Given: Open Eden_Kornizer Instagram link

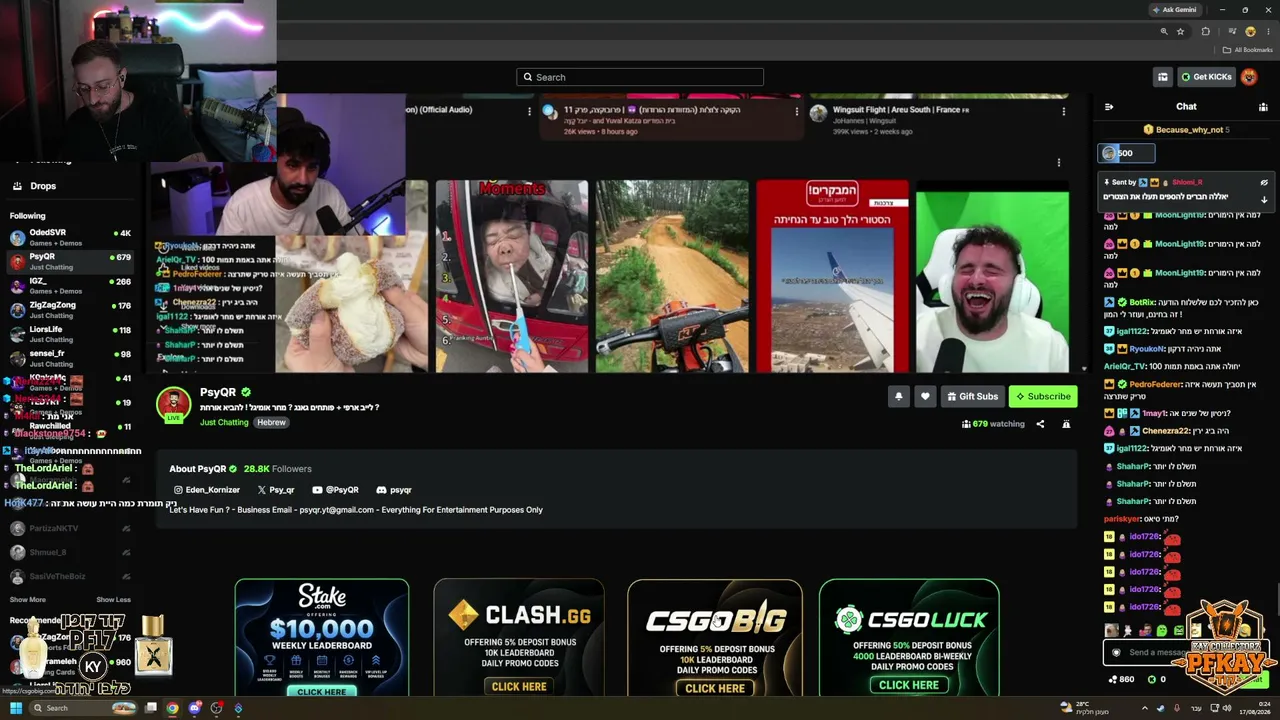Looking at the screenshot, I should (207, 490).
